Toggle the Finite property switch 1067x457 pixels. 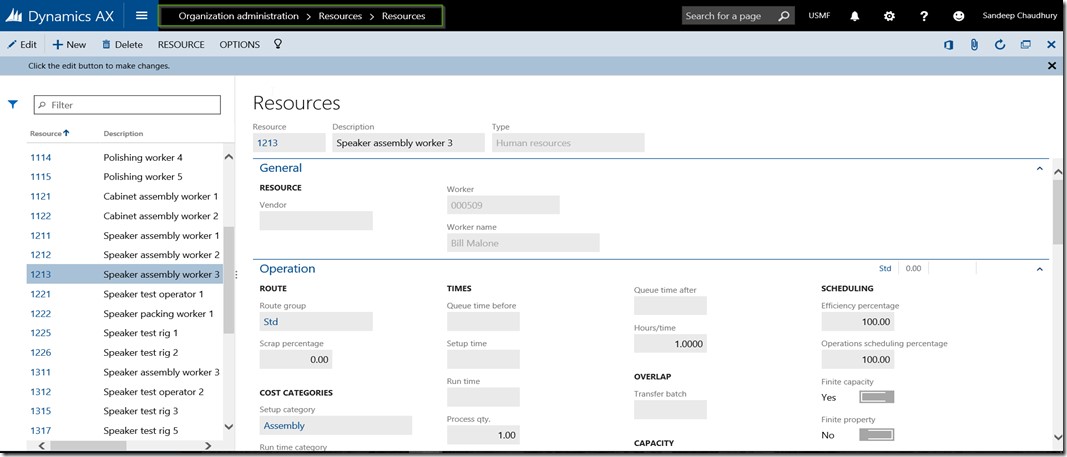click(876, 435)
